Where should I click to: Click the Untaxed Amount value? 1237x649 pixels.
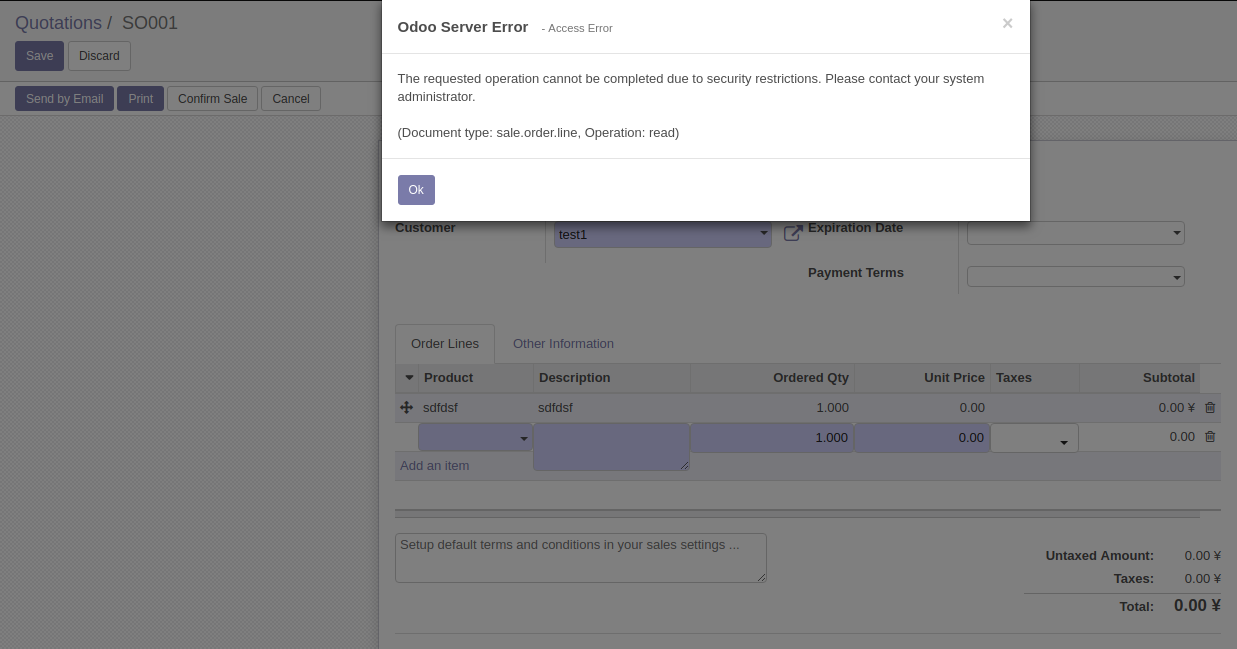click(x=1203, y=556)
